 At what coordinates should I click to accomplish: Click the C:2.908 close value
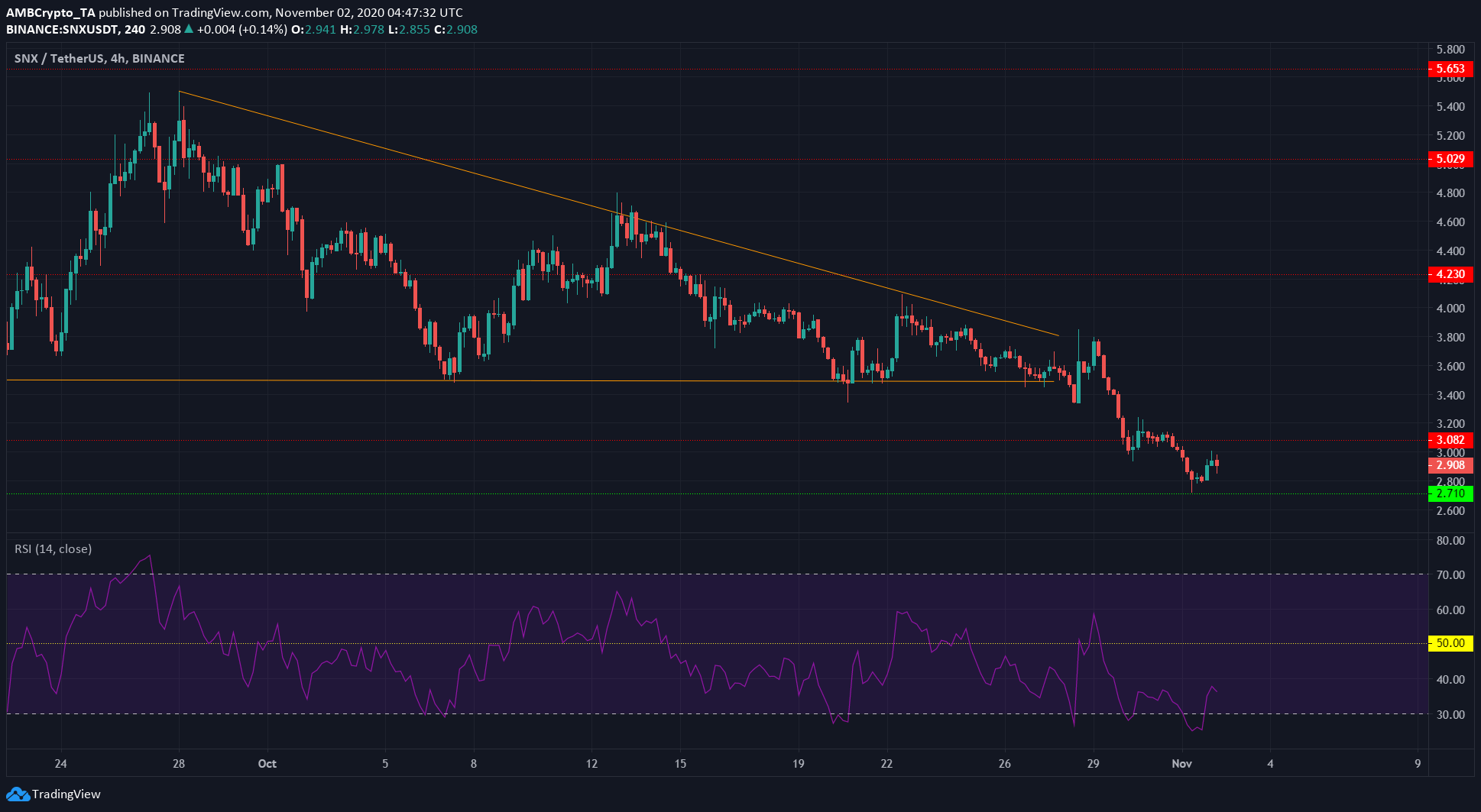(455, 29)
